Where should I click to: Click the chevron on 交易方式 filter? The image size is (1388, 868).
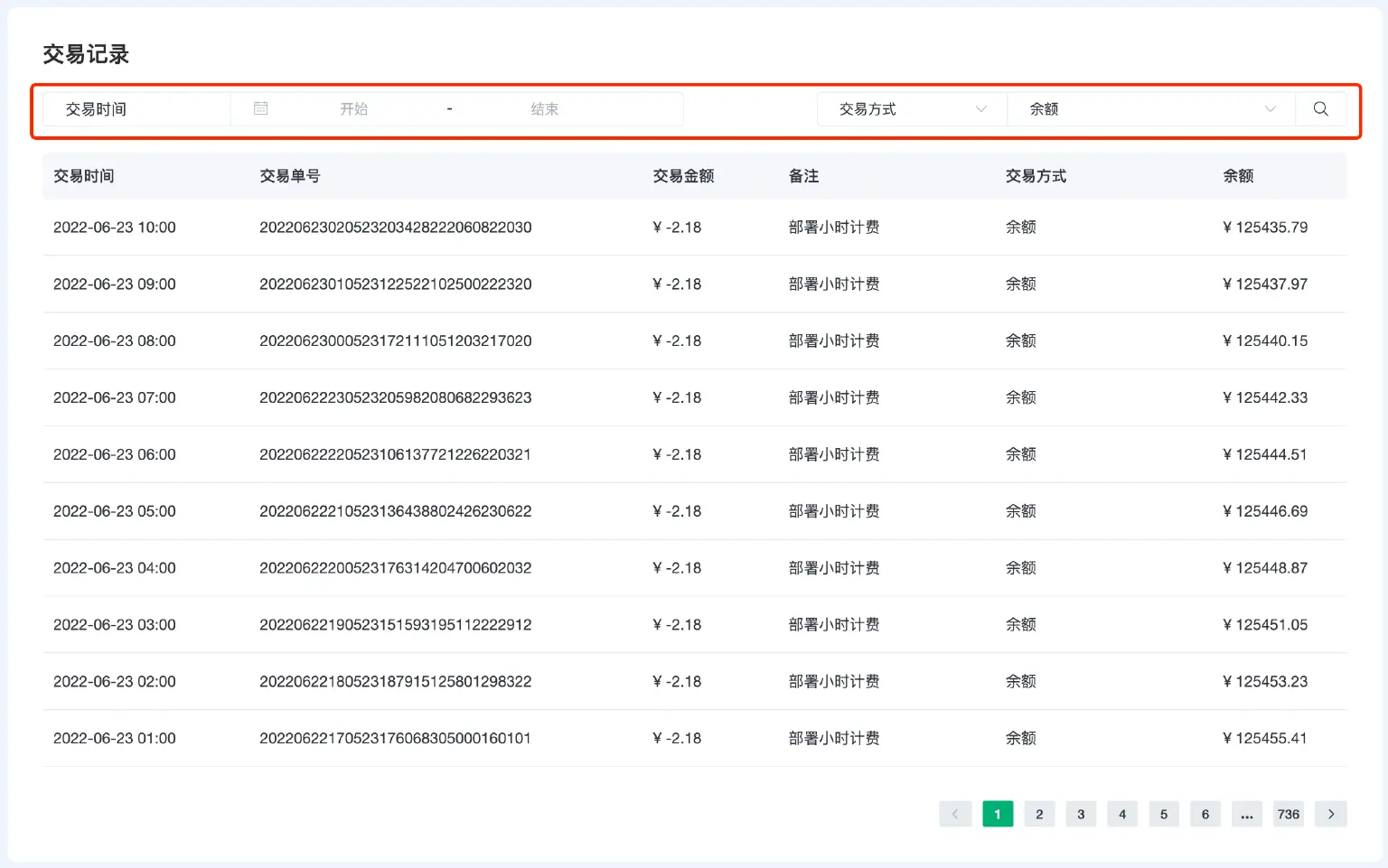coord(981,108)
